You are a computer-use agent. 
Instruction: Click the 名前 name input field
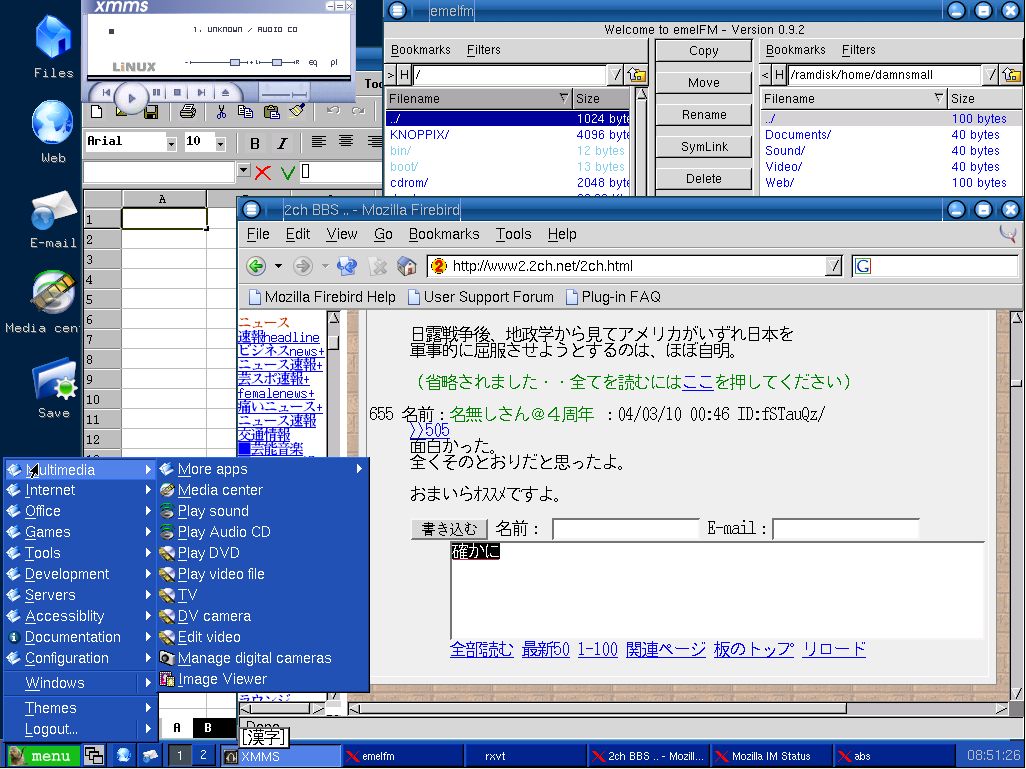(626, 529)
